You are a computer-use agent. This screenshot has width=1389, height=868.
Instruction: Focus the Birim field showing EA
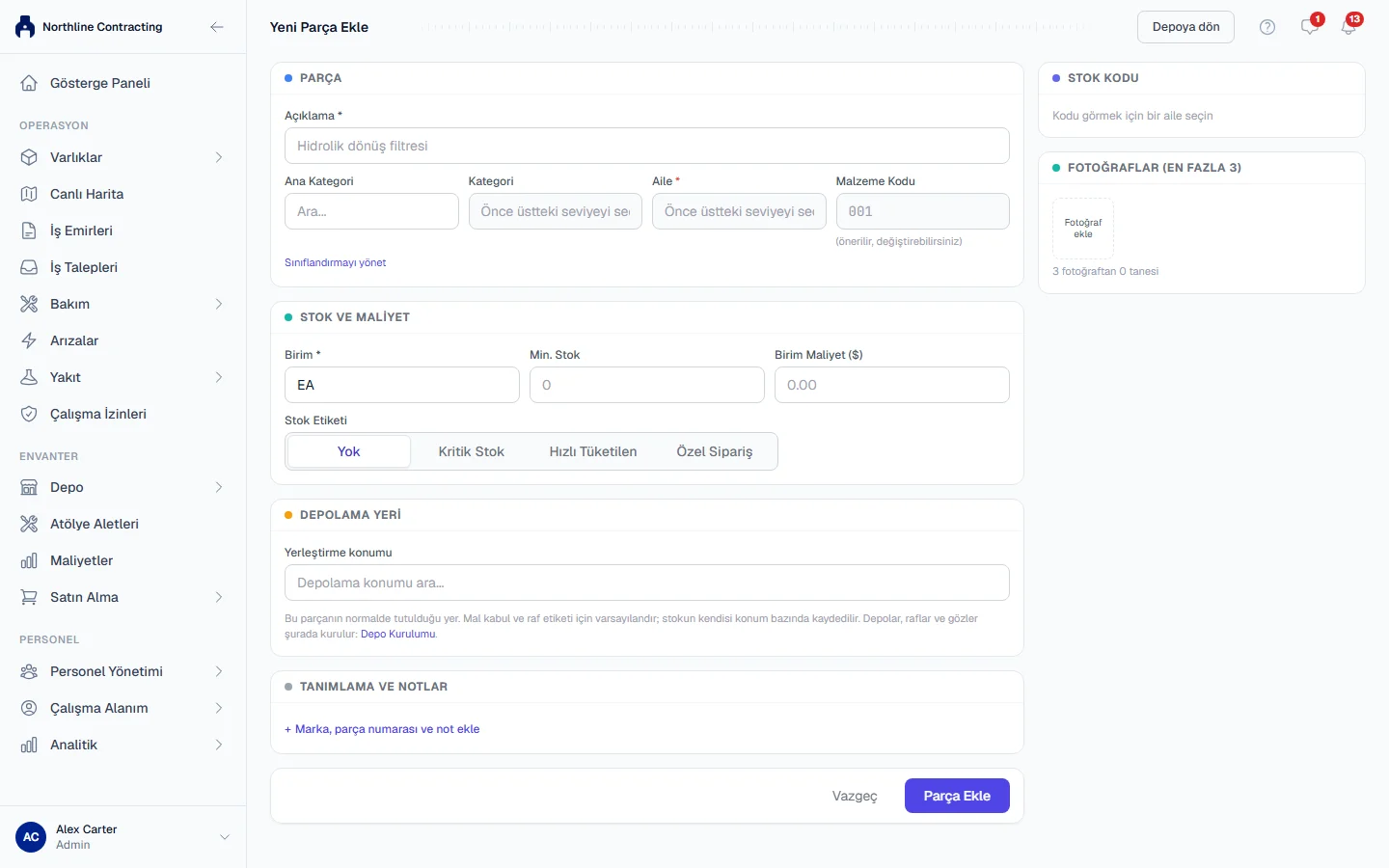tap(402, 385)
